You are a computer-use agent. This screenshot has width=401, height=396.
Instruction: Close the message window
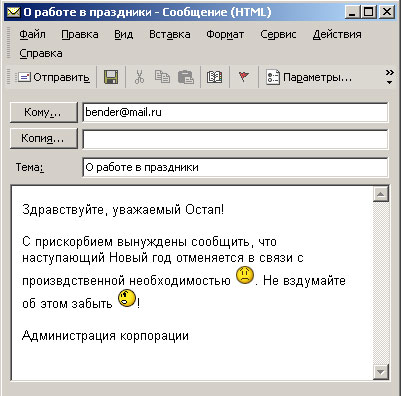(x=387, y=12)
